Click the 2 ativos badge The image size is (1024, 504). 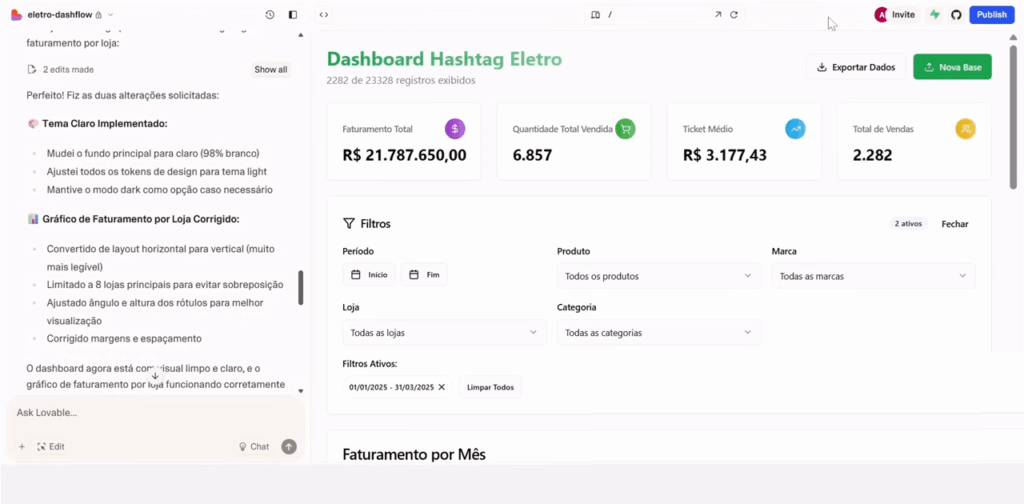tap(908, 223)
